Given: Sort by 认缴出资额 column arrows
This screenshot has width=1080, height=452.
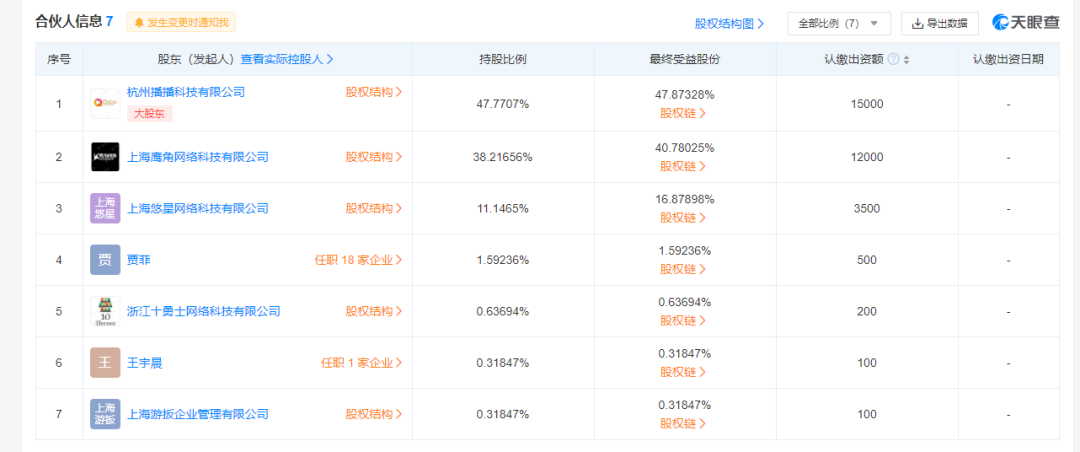Looking at the screenshot, I should pyautogui.click(x=906, y=60).
